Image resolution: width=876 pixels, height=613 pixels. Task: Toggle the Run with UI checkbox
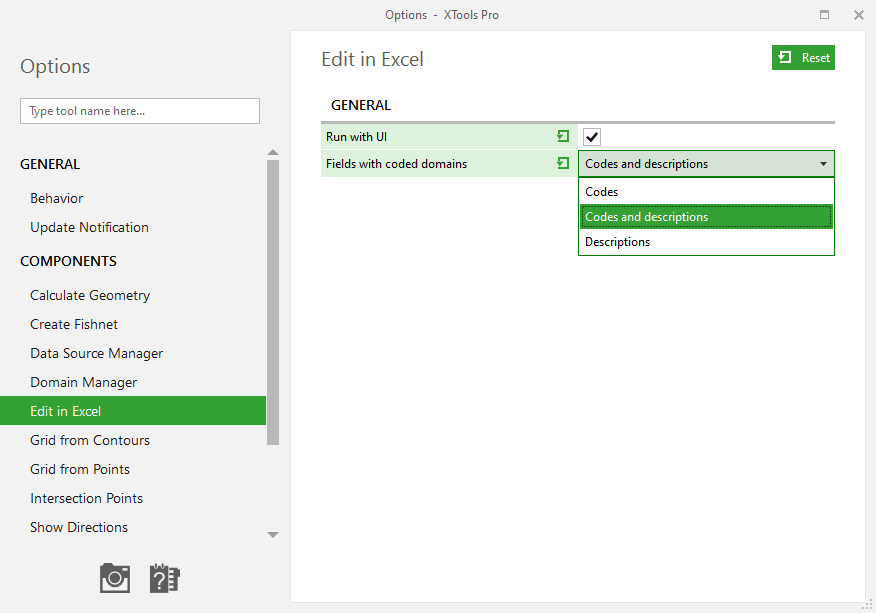tap(592, 136)
